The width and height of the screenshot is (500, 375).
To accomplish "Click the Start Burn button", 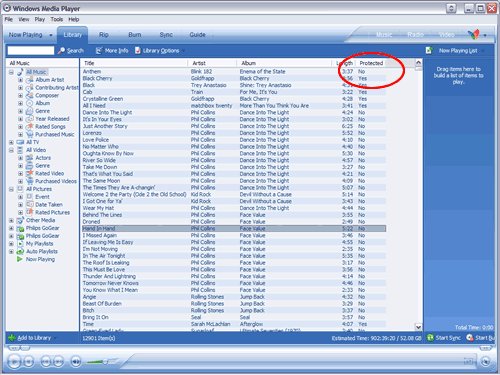I will pyautogui.click(x=480, y=338).
